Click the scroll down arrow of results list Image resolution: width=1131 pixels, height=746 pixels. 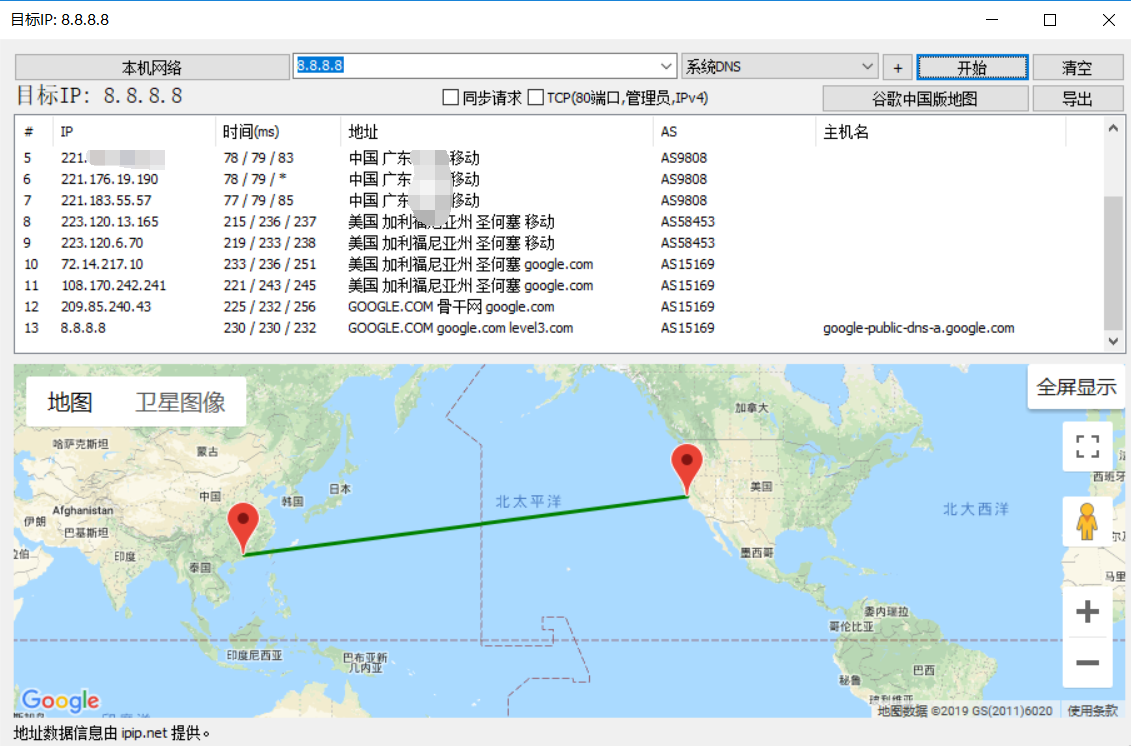pos(1113,341)
